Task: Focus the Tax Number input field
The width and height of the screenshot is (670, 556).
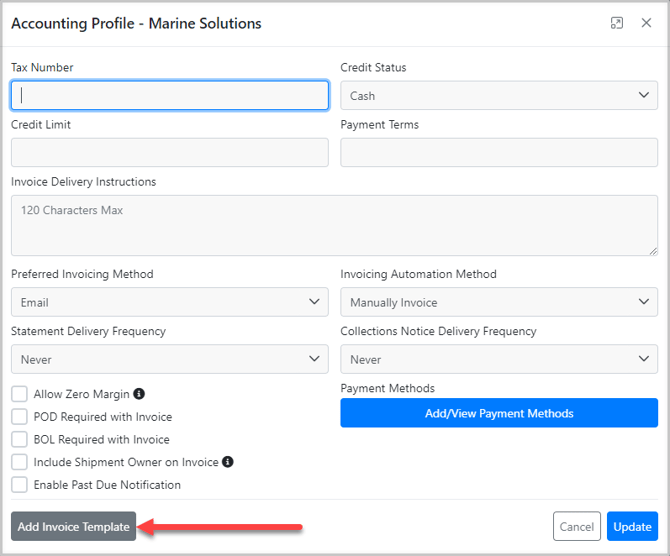Action: [x=169, y=96]
